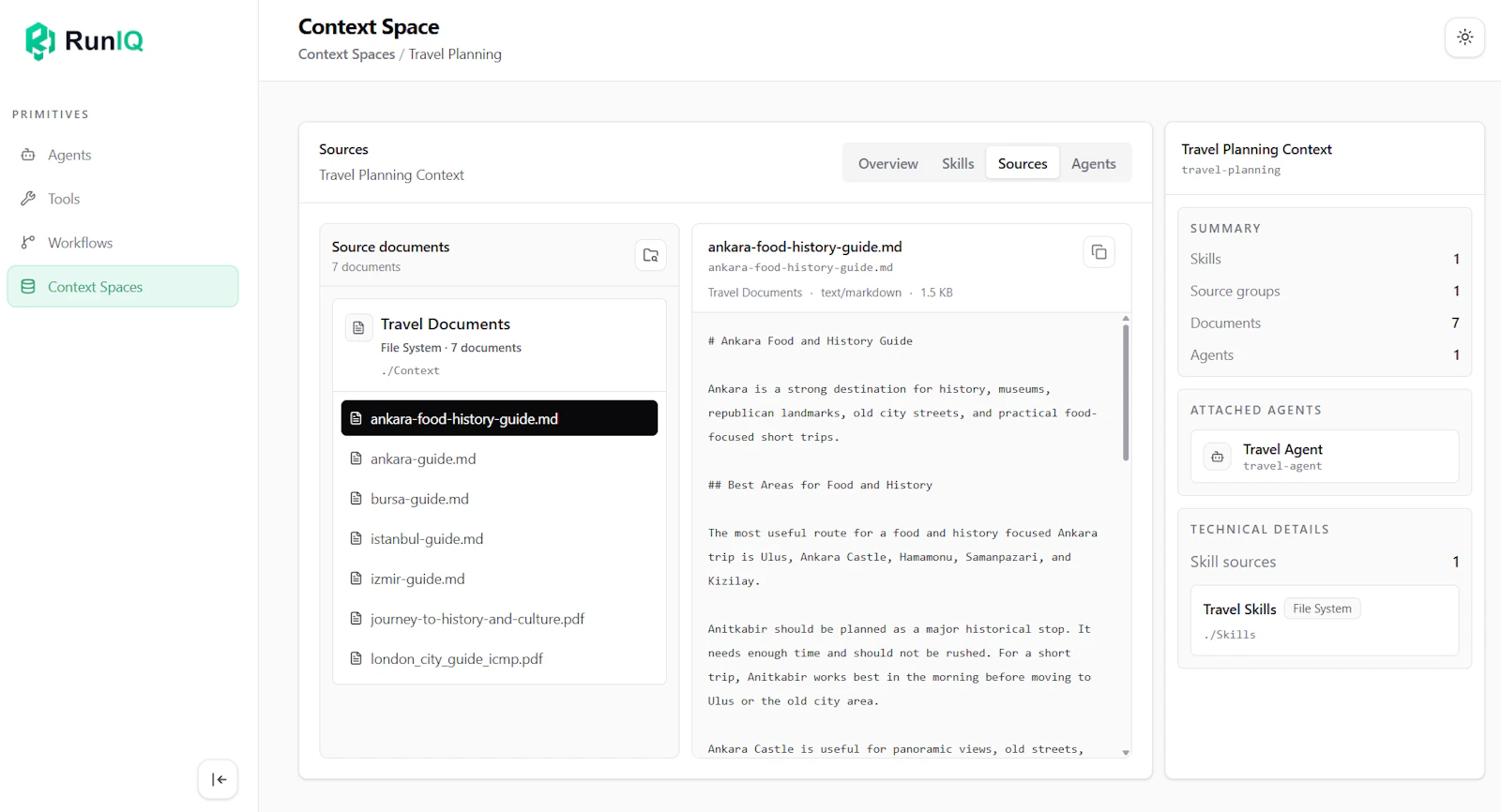The width and height of the screenshot is (1501, 812).
Task: Click the 'travel-planning' slug text
Action: [x=1231, y=170]
